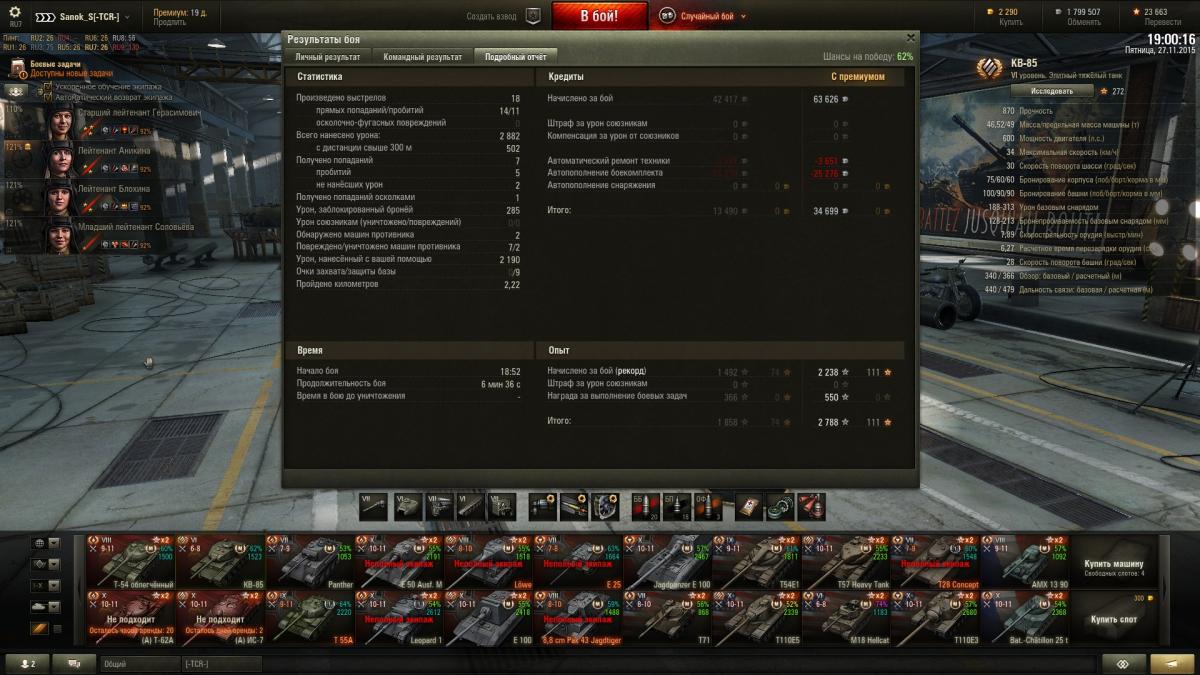The image size is (1200, 675).
Task: Open the chat channels button
Action: pyautogui.click(x=74, y=664)
